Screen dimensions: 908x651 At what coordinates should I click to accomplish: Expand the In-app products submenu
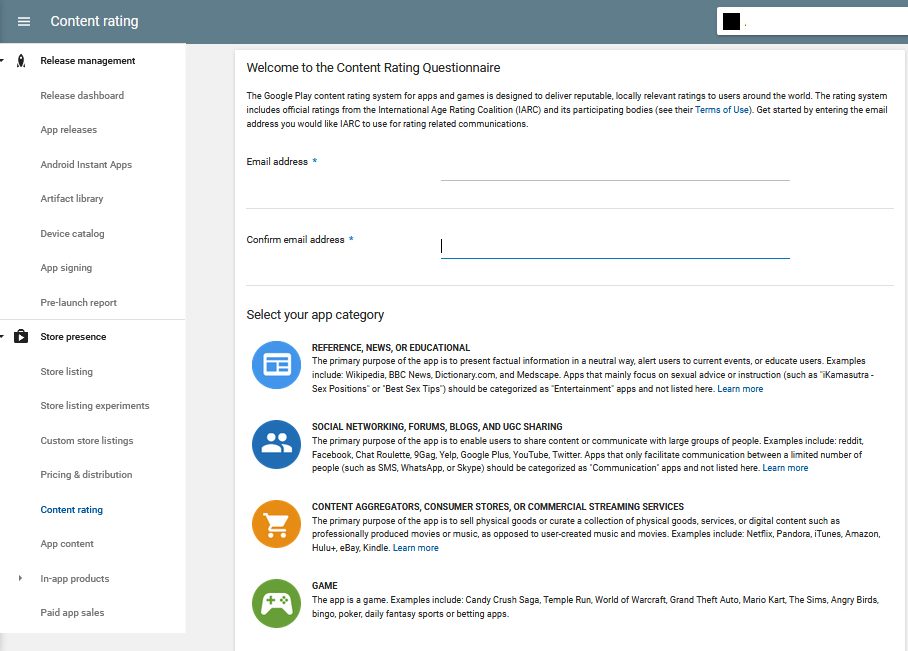tap(21, 579)
